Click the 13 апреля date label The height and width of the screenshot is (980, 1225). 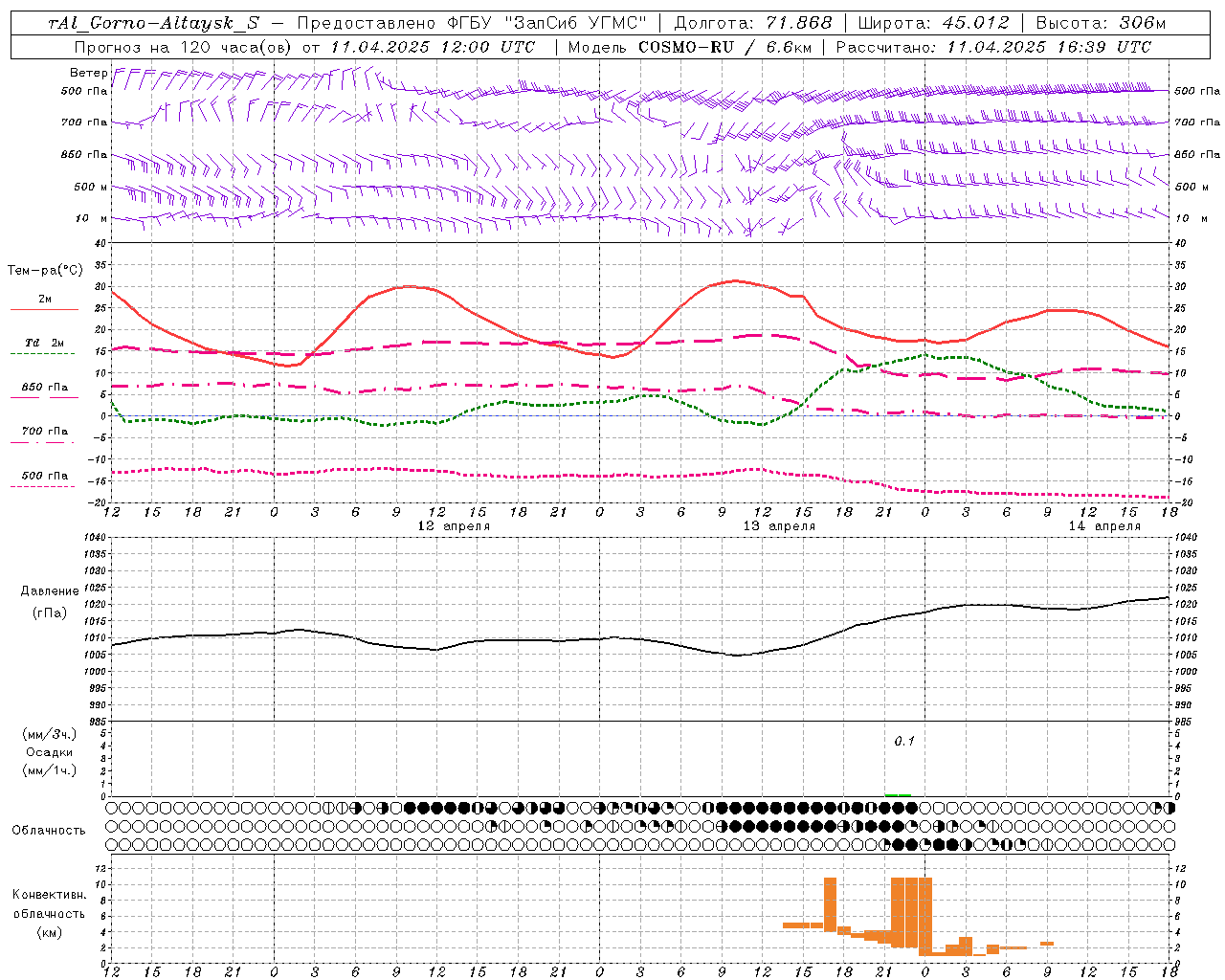[x=779, y=526]
